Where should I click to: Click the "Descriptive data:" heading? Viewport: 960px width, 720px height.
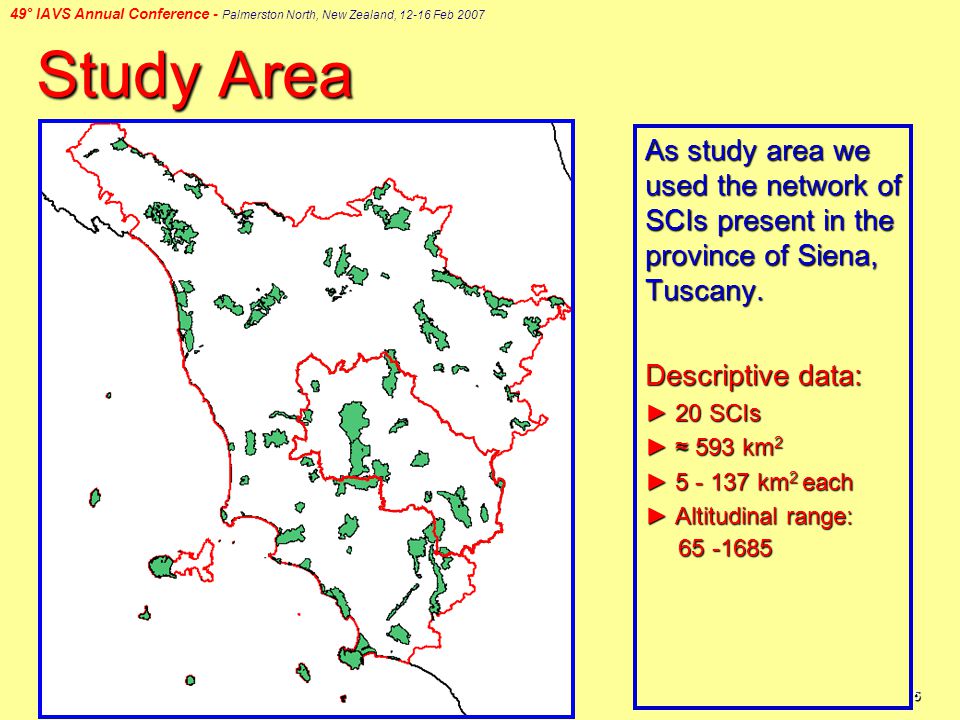pos(754,375)
